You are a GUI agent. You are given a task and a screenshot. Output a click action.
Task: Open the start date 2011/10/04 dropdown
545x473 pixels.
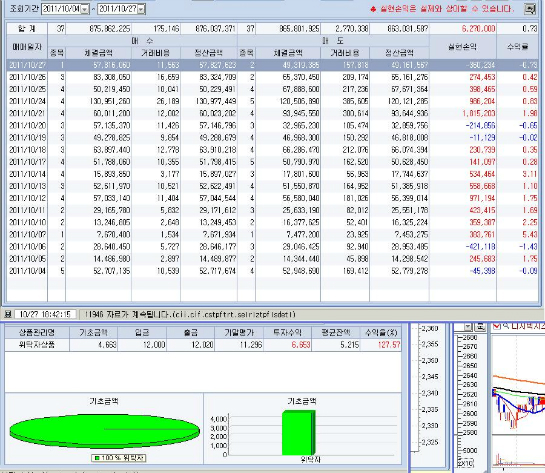point(84,9)
